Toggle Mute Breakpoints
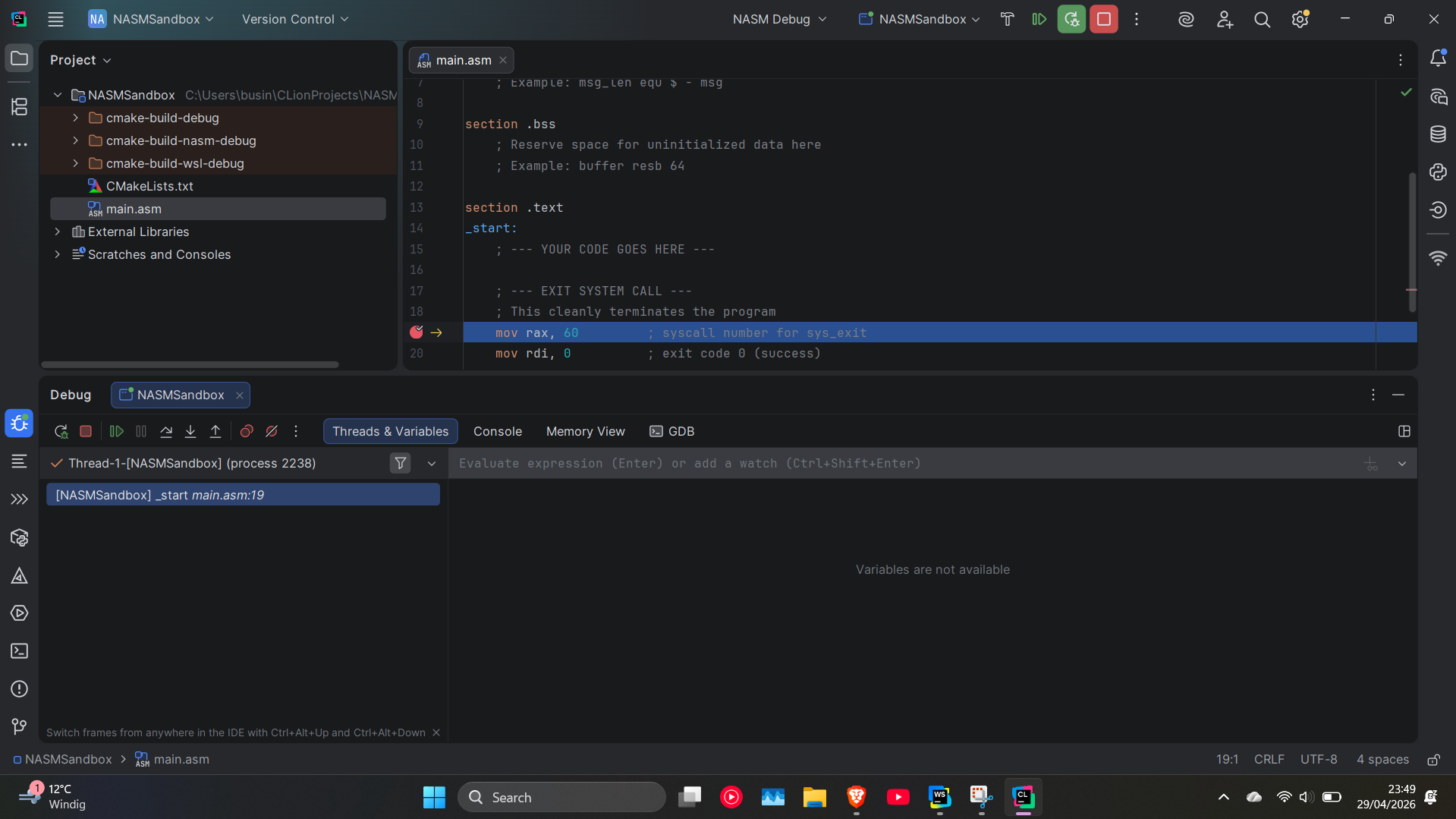 [x=272, y=431]
